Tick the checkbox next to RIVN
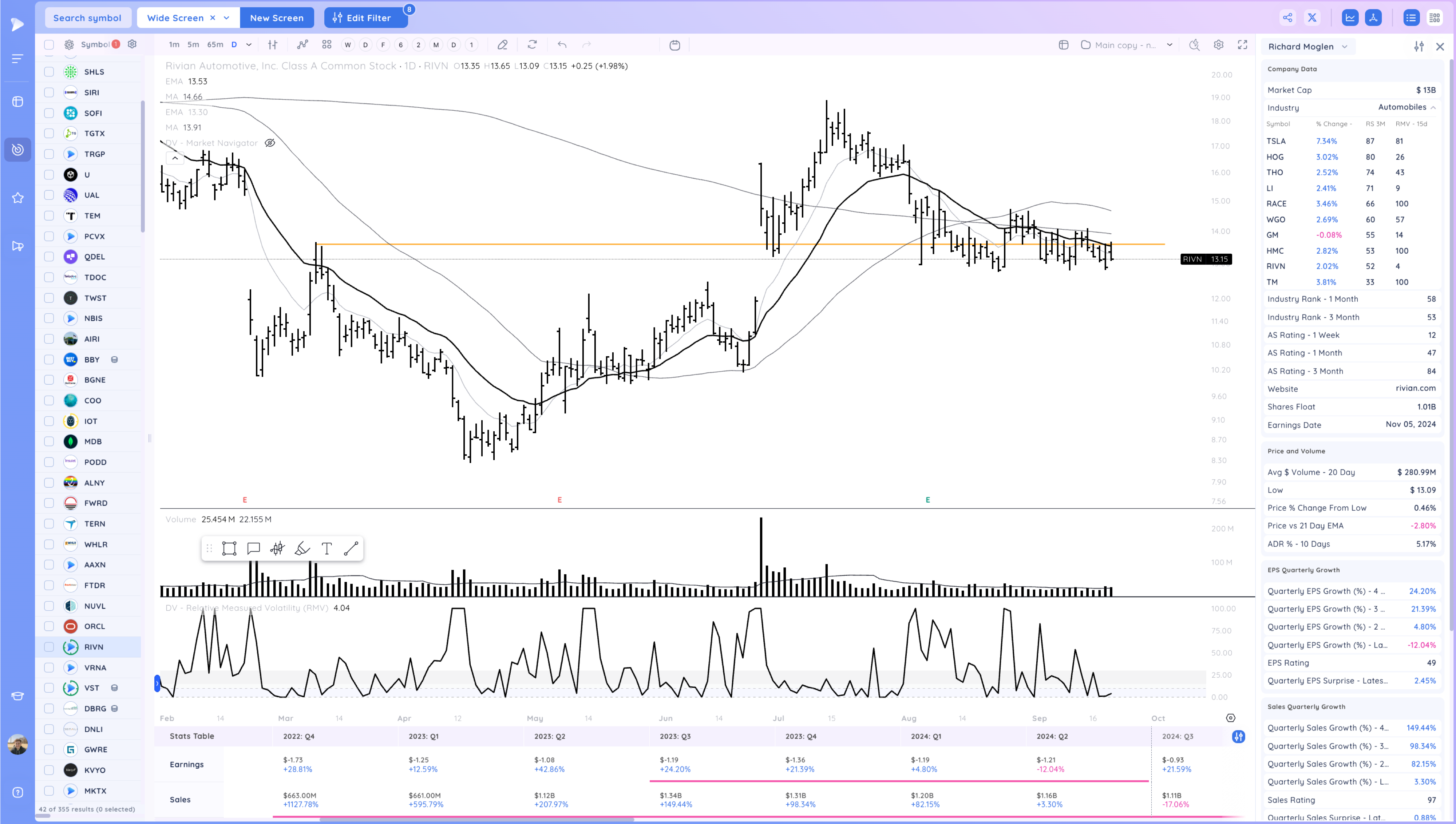1456x824 pixels. pyautogui.click(x=49, y=647)
